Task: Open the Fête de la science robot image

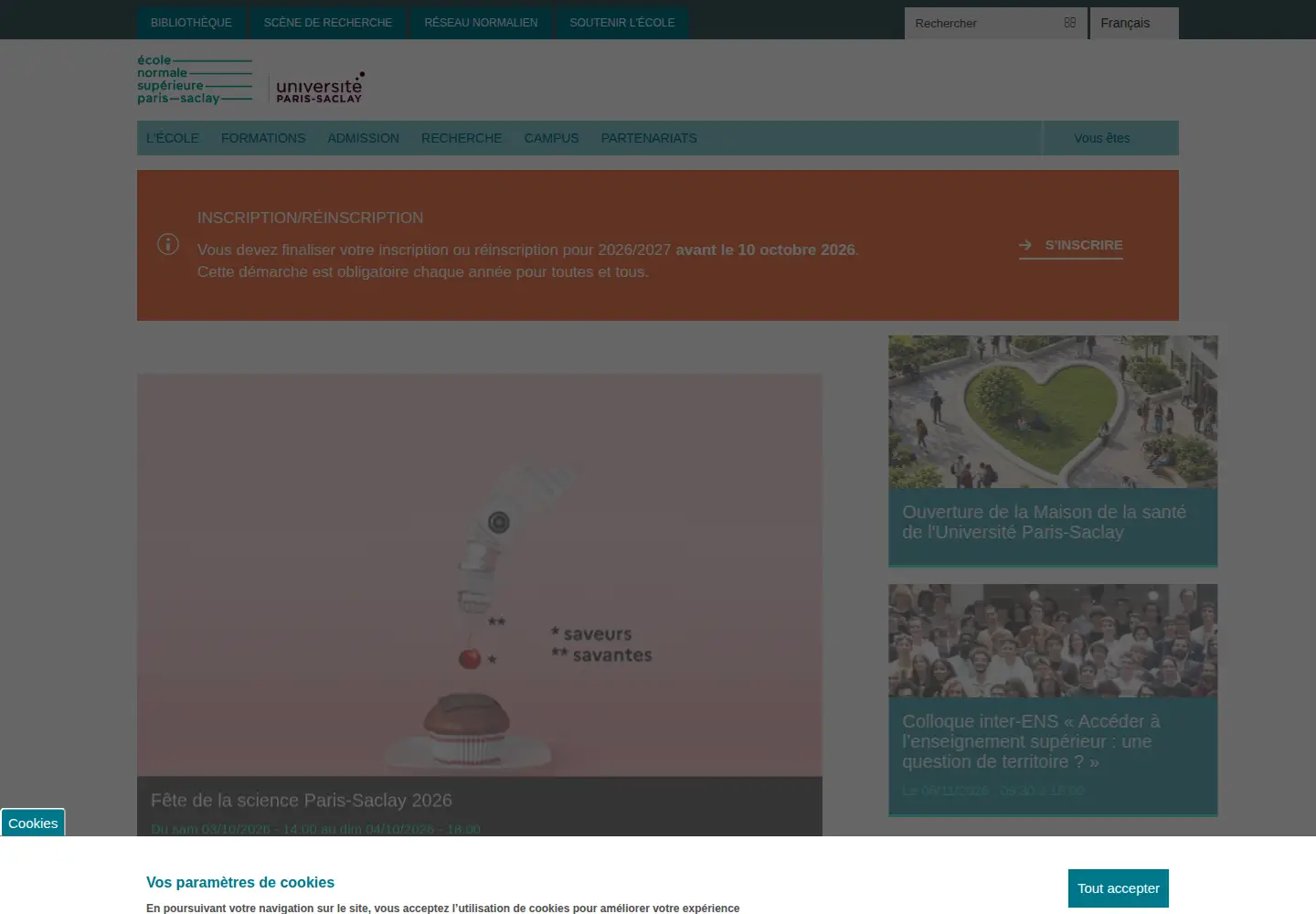Action: (x=480, y=575)
